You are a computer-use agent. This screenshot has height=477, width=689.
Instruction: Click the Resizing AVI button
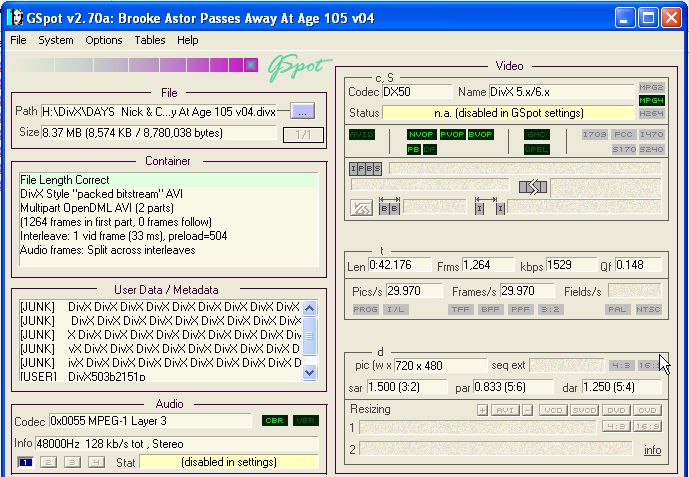[505, 410]
